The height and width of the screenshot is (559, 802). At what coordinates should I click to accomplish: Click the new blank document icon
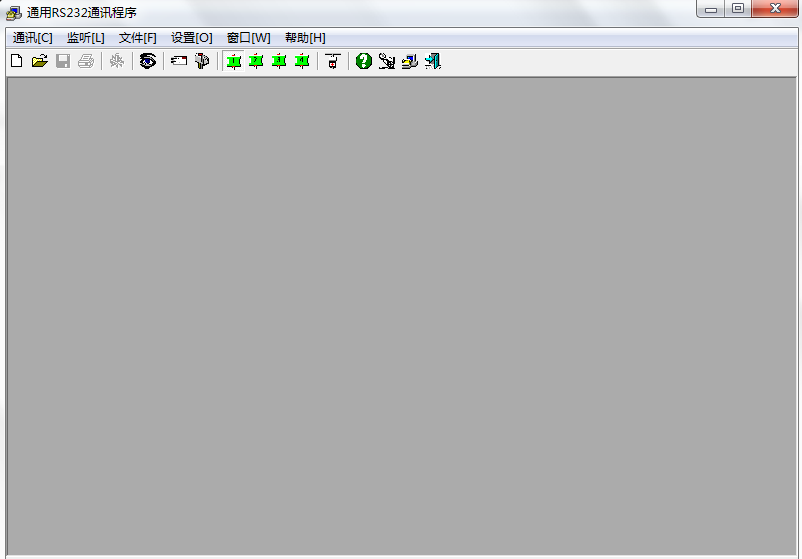[x=17, y=61]
